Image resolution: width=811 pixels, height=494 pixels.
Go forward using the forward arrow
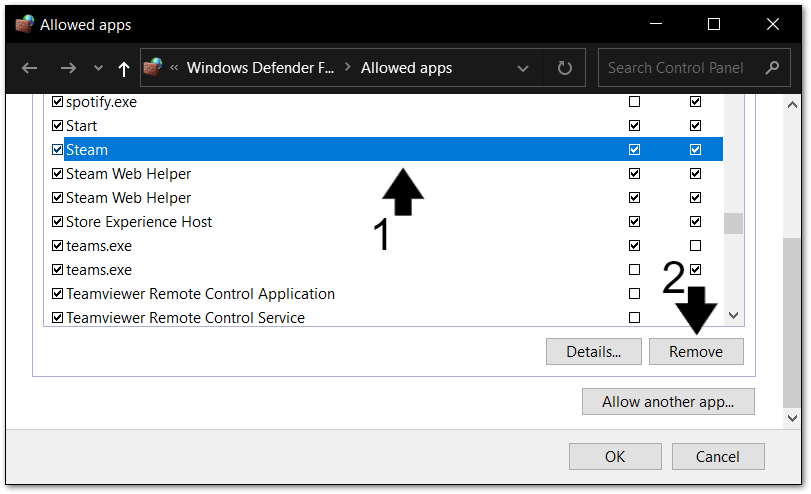(x=68, y=68)
